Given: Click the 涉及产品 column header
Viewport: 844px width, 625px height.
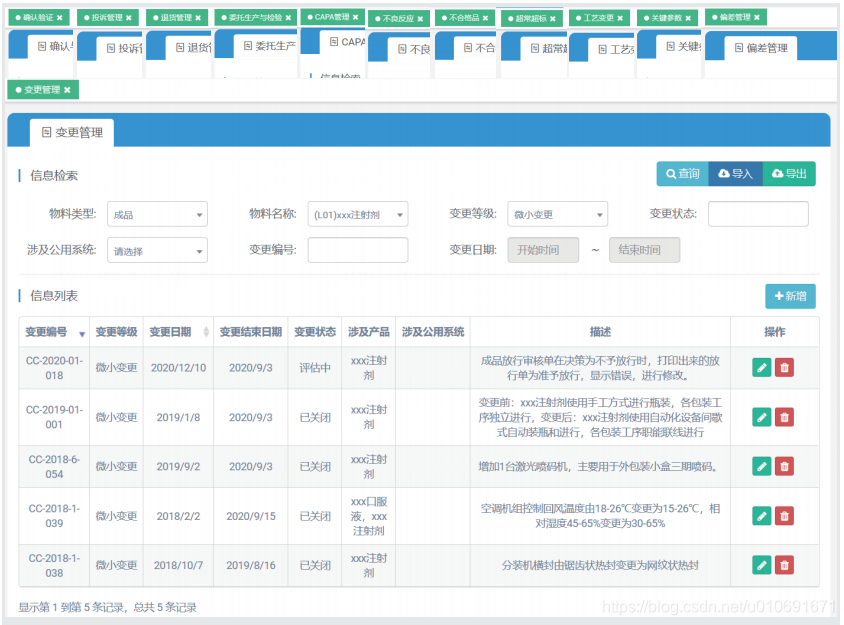Looking at the screenshot, I should point(369,332).
